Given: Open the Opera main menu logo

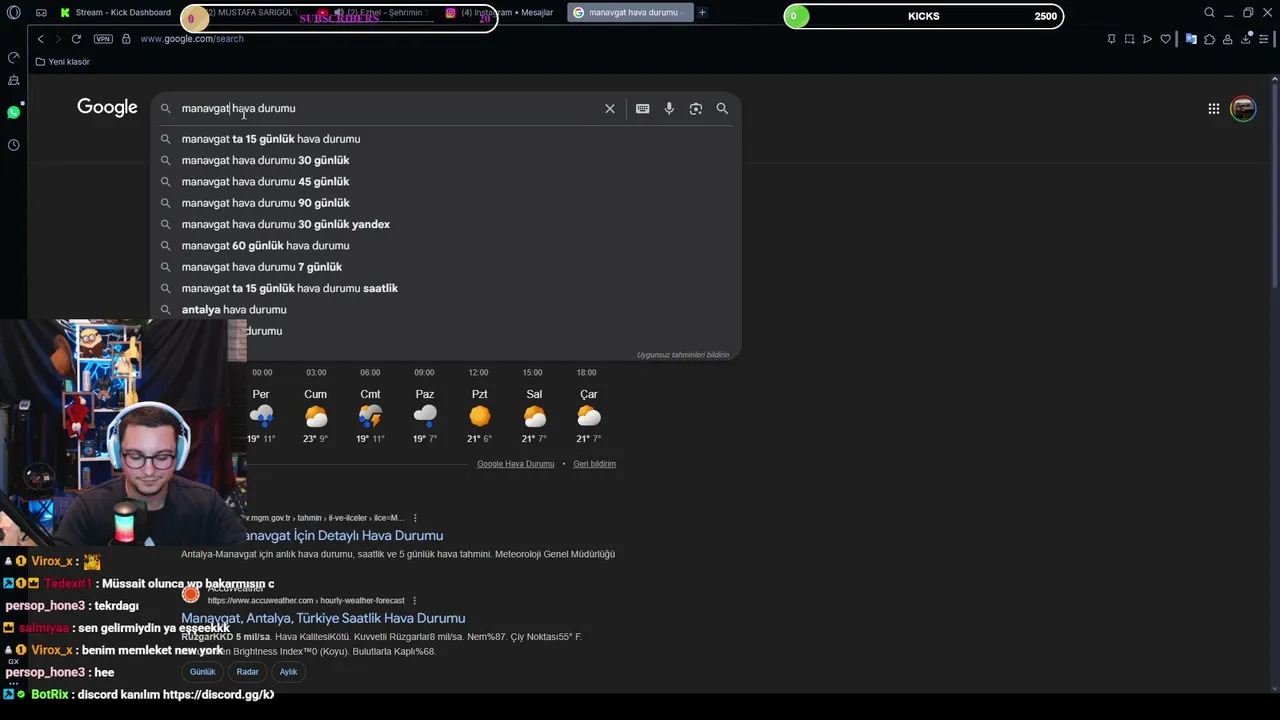Looking at the screenshot, I should pos(13,13).
